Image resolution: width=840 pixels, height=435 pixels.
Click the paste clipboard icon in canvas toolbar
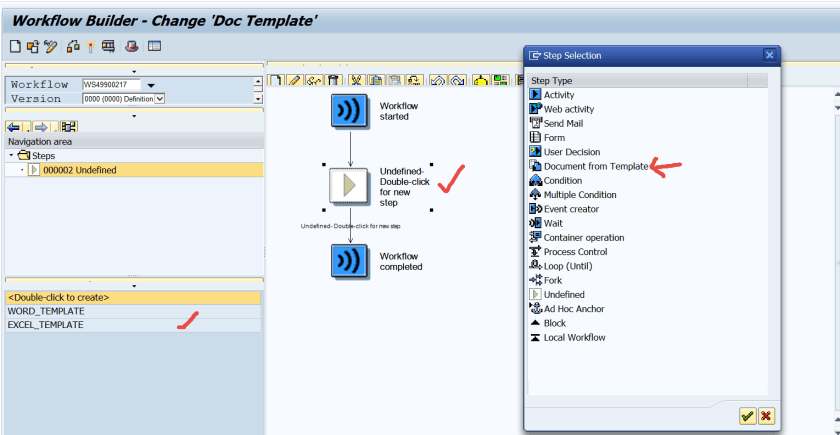395,80
